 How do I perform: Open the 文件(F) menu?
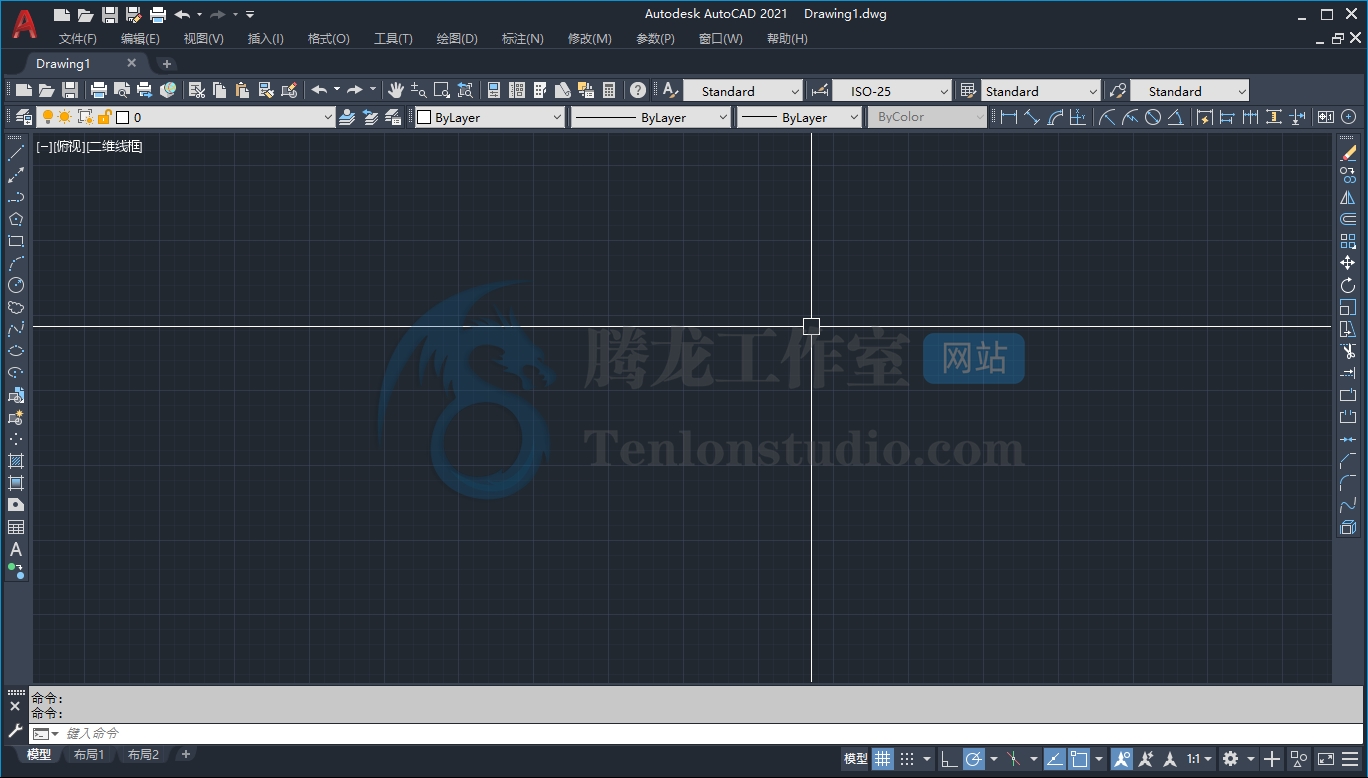(x=78, y=39)
